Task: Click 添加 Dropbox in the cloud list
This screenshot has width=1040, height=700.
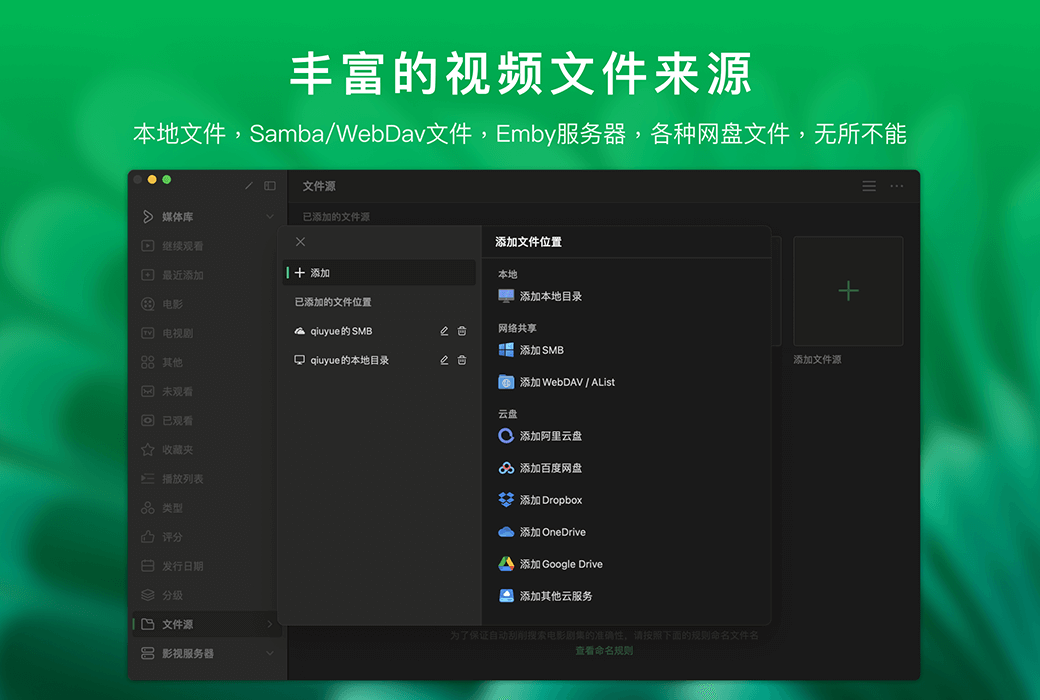Action: click(552, 499)
